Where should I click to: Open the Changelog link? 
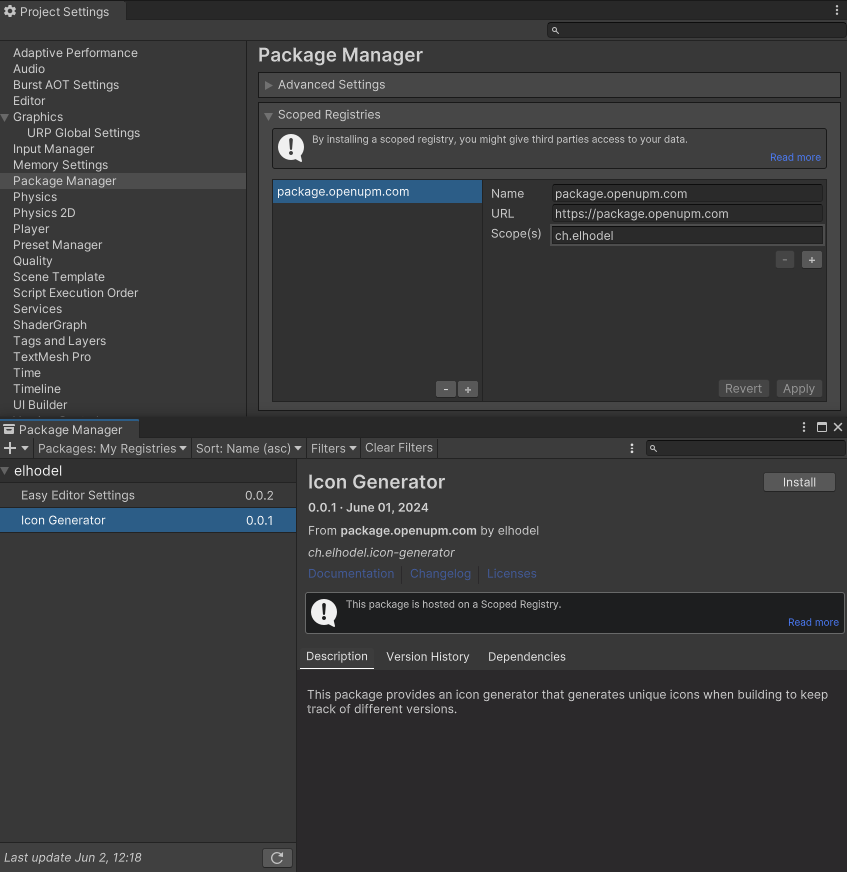[x=440, y=573]
